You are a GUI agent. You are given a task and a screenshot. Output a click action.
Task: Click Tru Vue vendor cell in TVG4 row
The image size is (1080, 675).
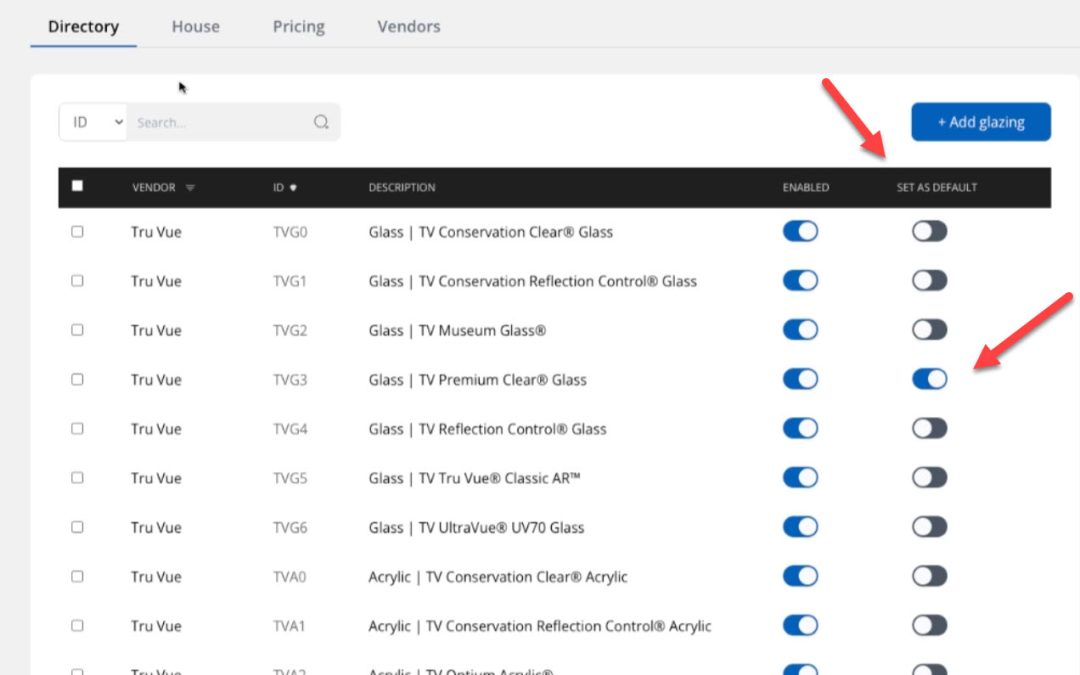coord(156,429)
